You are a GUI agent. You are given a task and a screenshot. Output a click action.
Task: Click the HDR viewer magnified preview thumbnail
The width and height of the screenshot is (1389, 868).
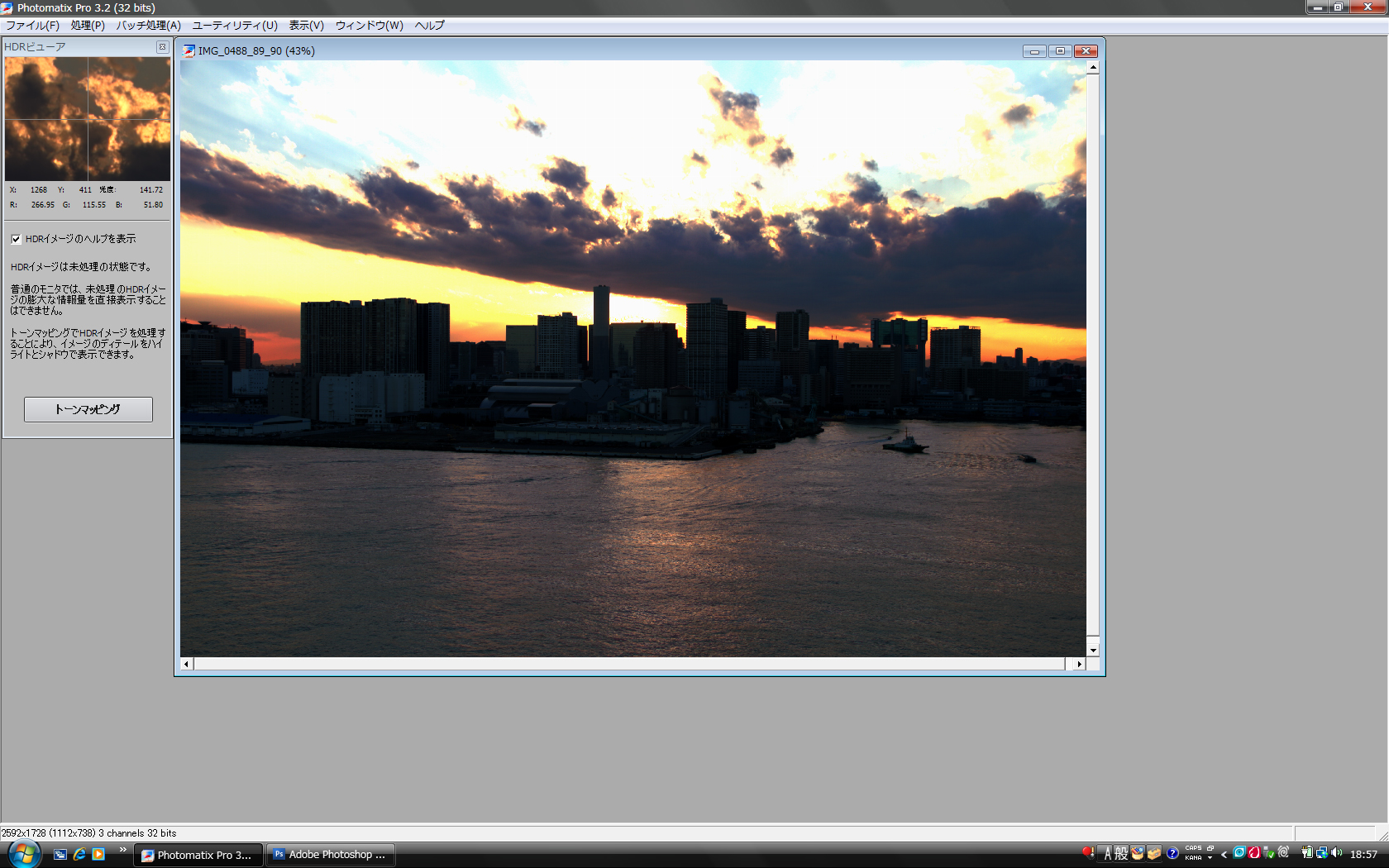[88, 119]
